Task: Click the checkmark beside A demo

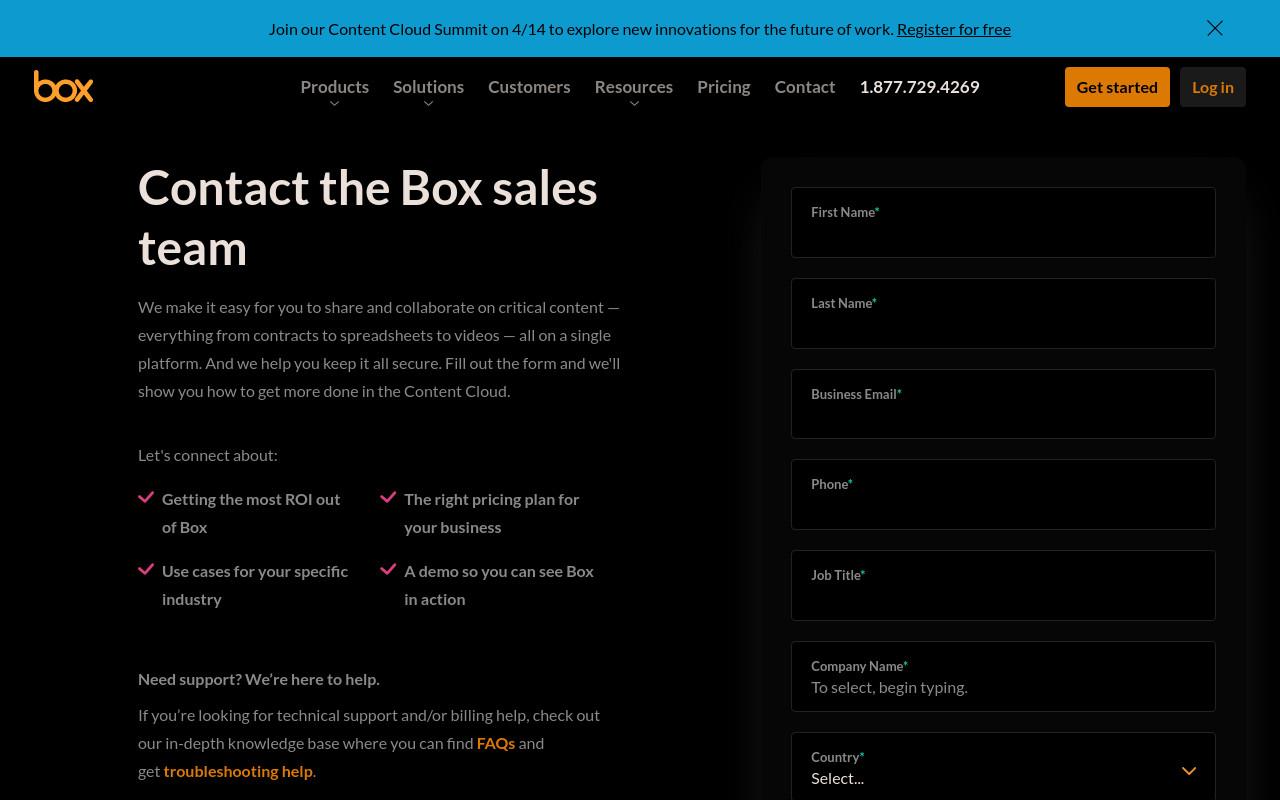Action: [x=388, y=569]
